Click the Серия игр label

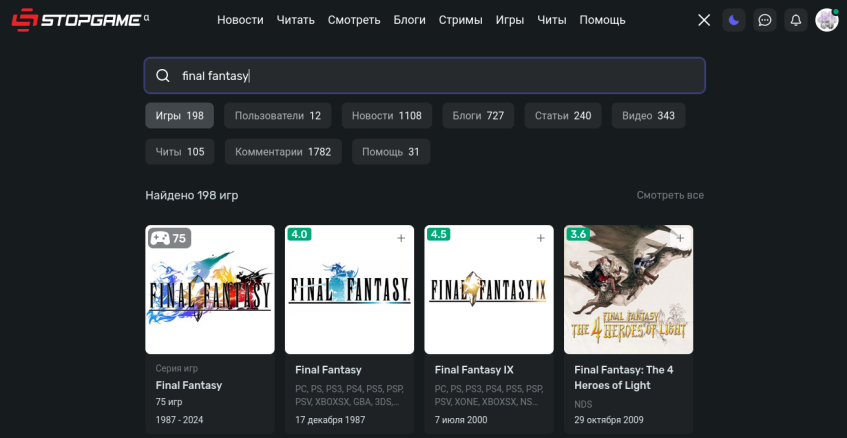pyautogui.click(x=177, y=369)
